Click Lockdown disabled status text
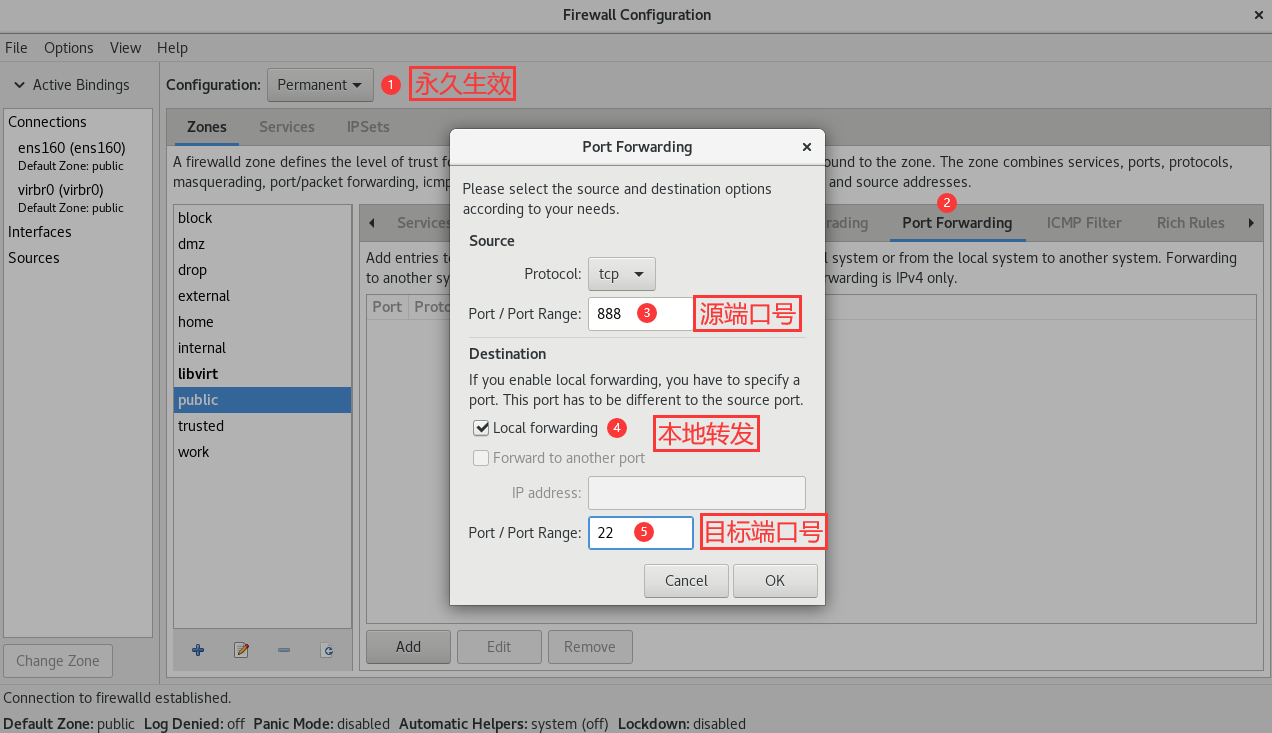 coord(682,724)
